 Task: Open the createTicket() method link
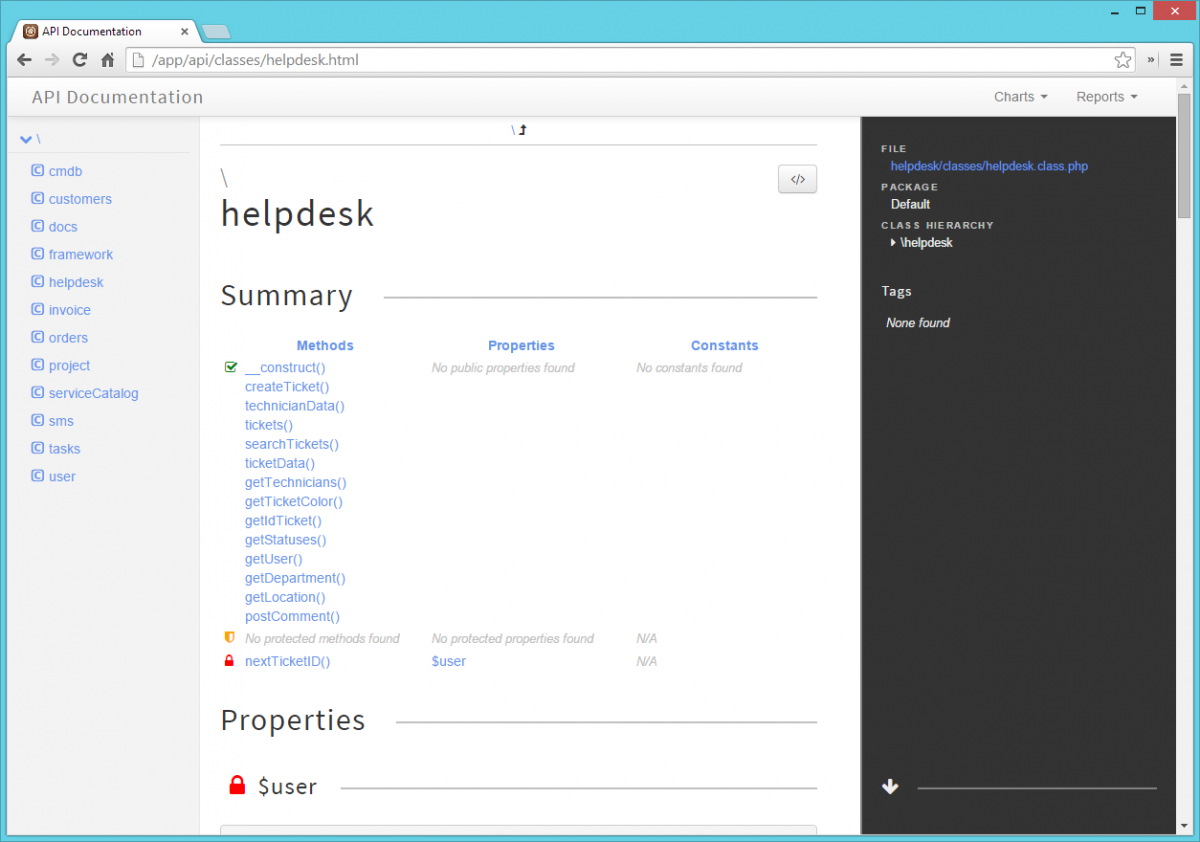click(286, 386)
